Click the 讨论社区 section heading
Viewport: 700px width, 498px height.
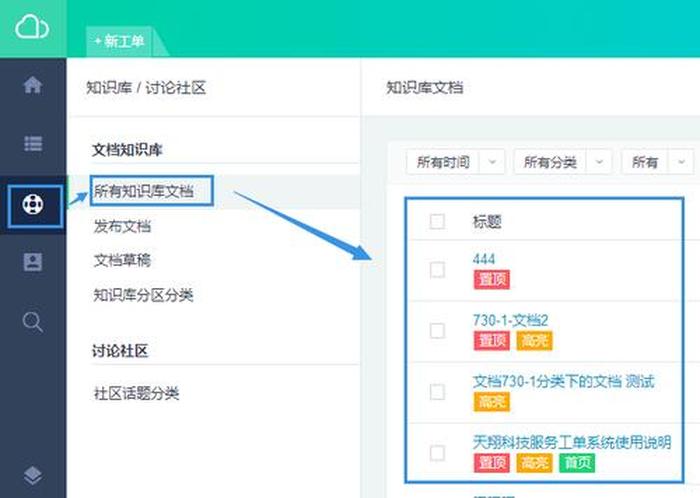tap(120, 351)
